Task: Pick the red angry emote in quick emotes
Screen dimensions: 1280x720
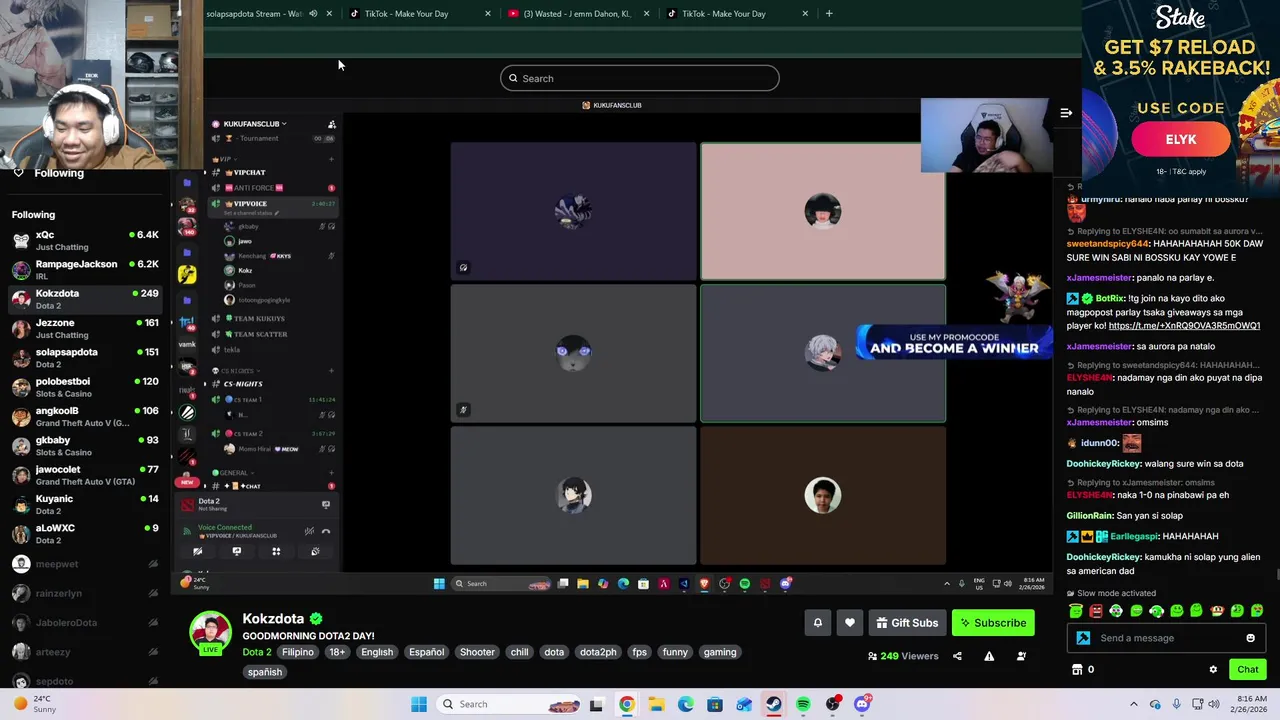Action: point(1096,610)
